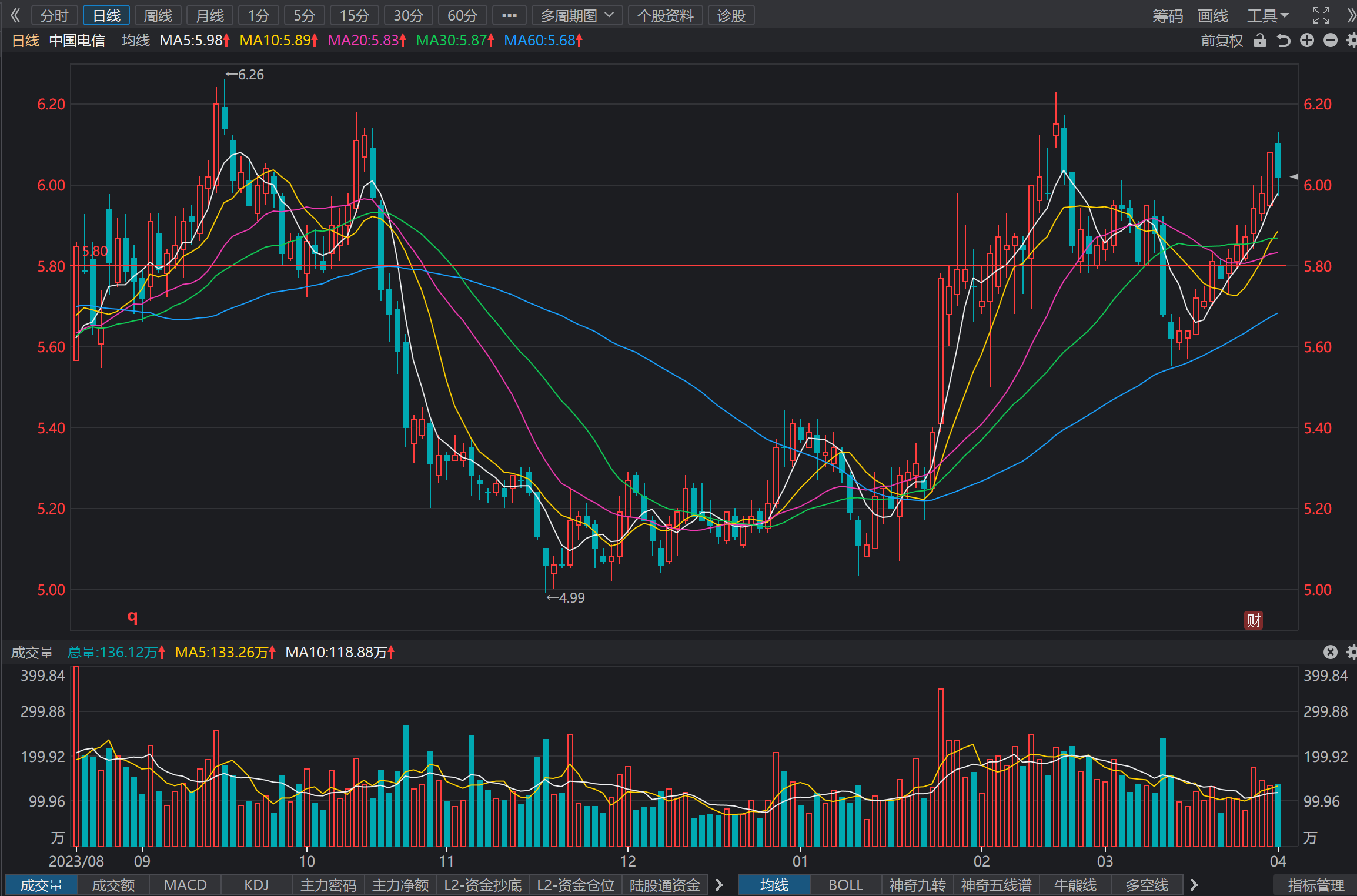1357x896 pixels.
Task: Open the 筹码 chip distribution panel
Action: 1168,15
